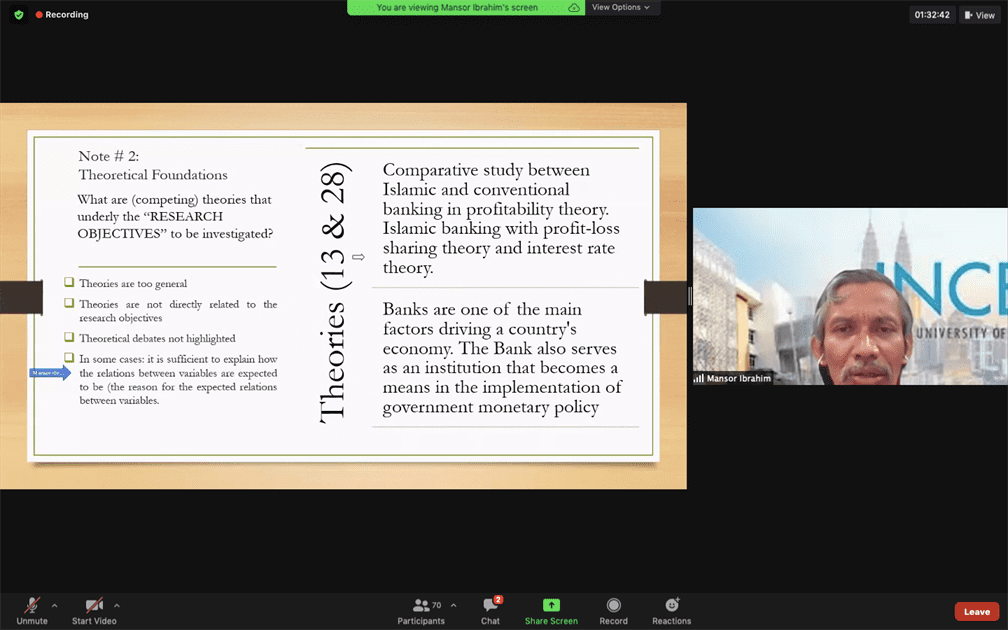
Task: Expand the arrow next to Participants
Action: pyautogui.click(x=453, y=605)
